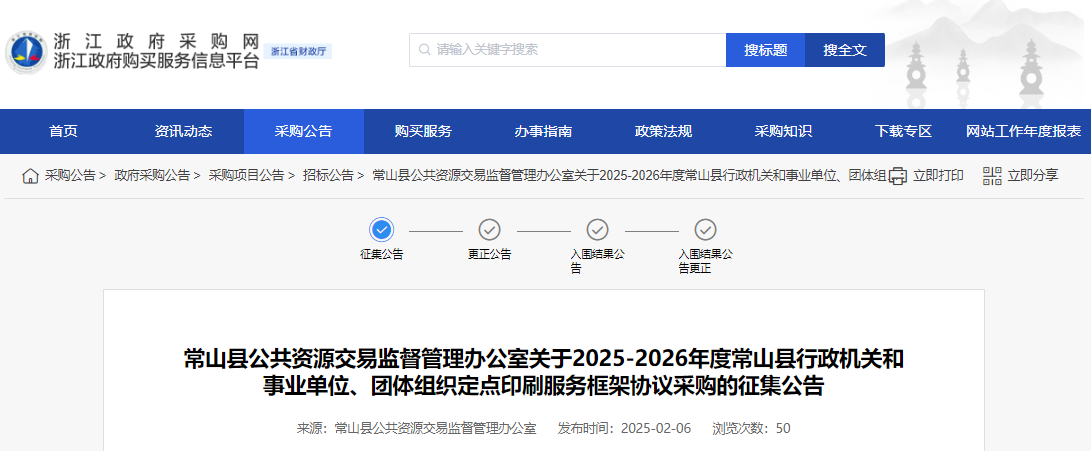Click the magnifier icon in search box
The height and width of the screenshot is (451, 1091).
pos(425,50)
